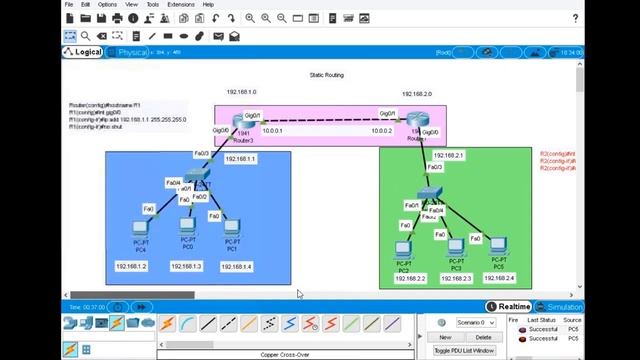Choose the Console cable
The height and width of the screenshot is (360, 640).
188,324
